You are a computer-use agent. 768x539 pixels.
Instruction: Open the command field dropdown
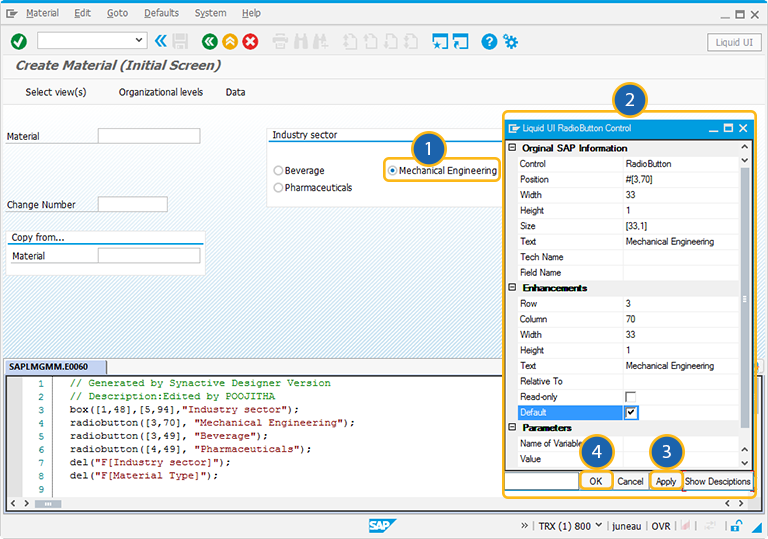pos(139,40)
